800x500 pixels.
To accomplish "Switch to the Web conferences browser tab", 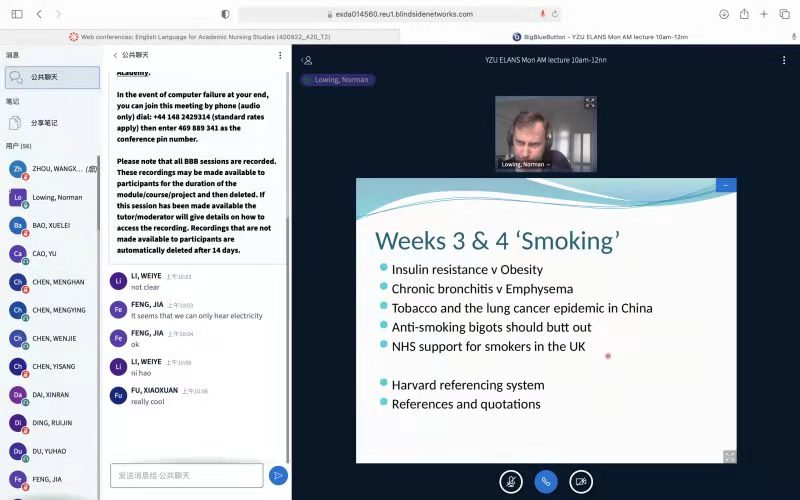I will [200, 36].
